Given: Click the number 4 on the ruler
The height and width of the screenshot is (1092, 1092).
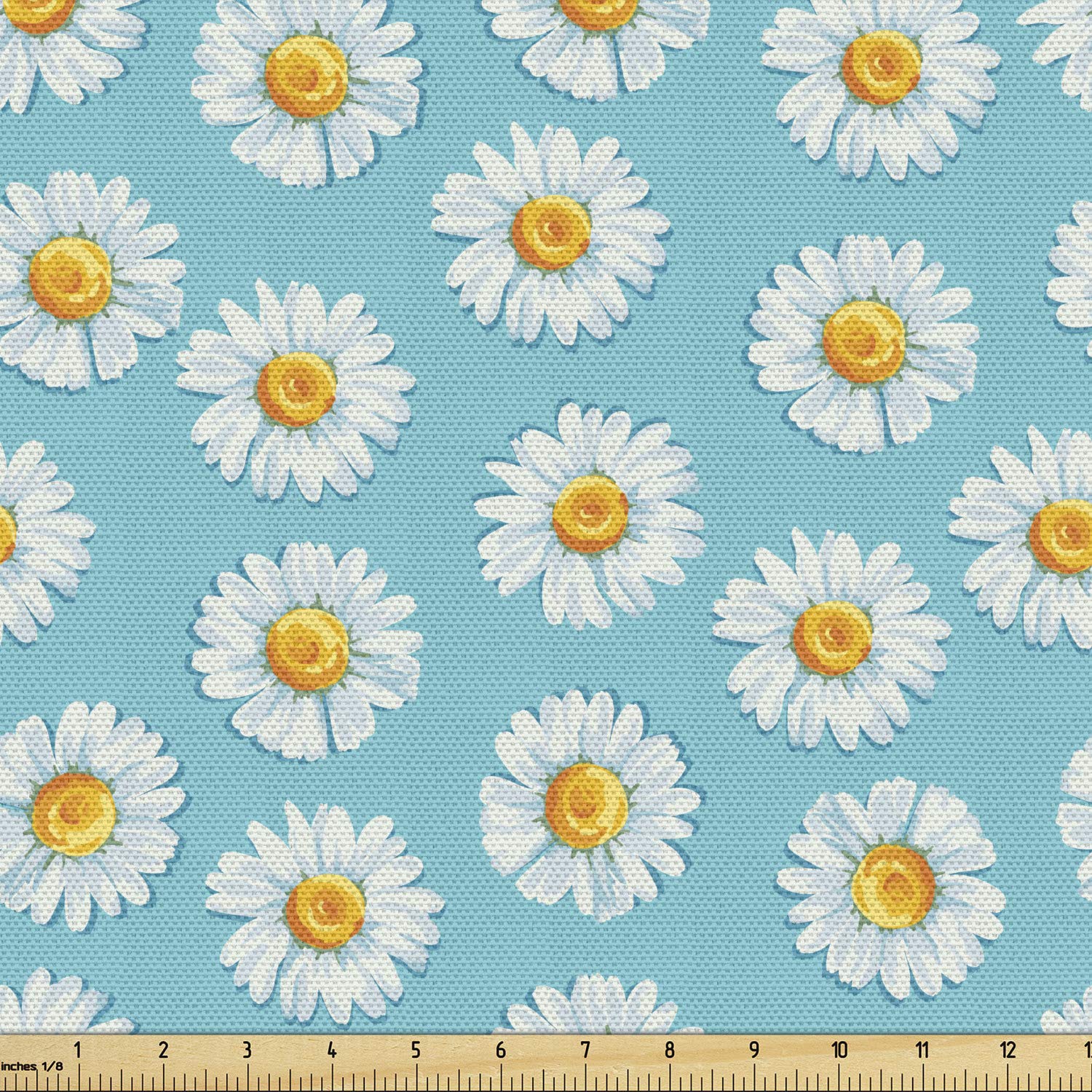Looking at the screenshot, I should tap(332, 1049).
